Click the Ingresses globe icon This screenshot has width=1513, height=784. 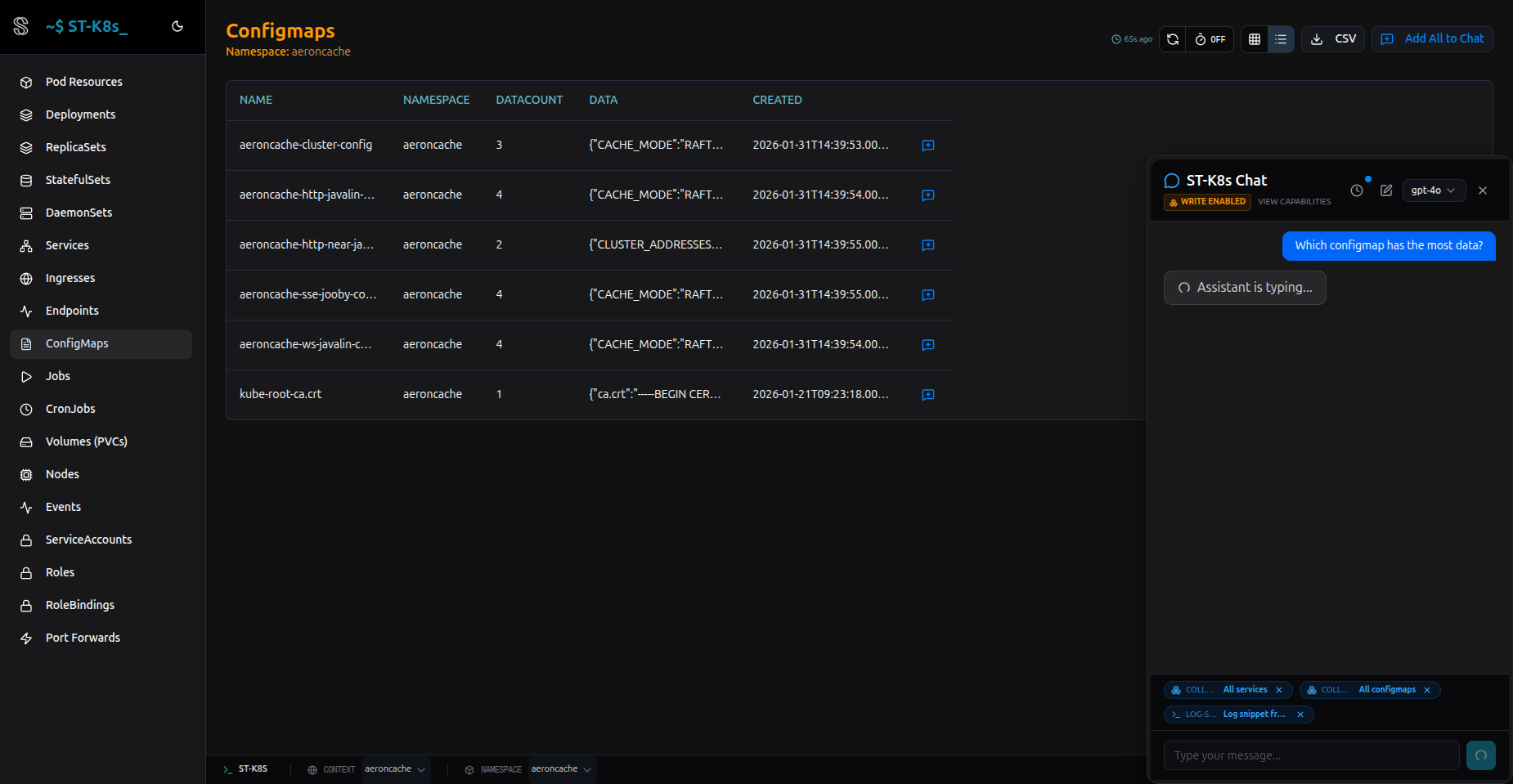(26, 279)
